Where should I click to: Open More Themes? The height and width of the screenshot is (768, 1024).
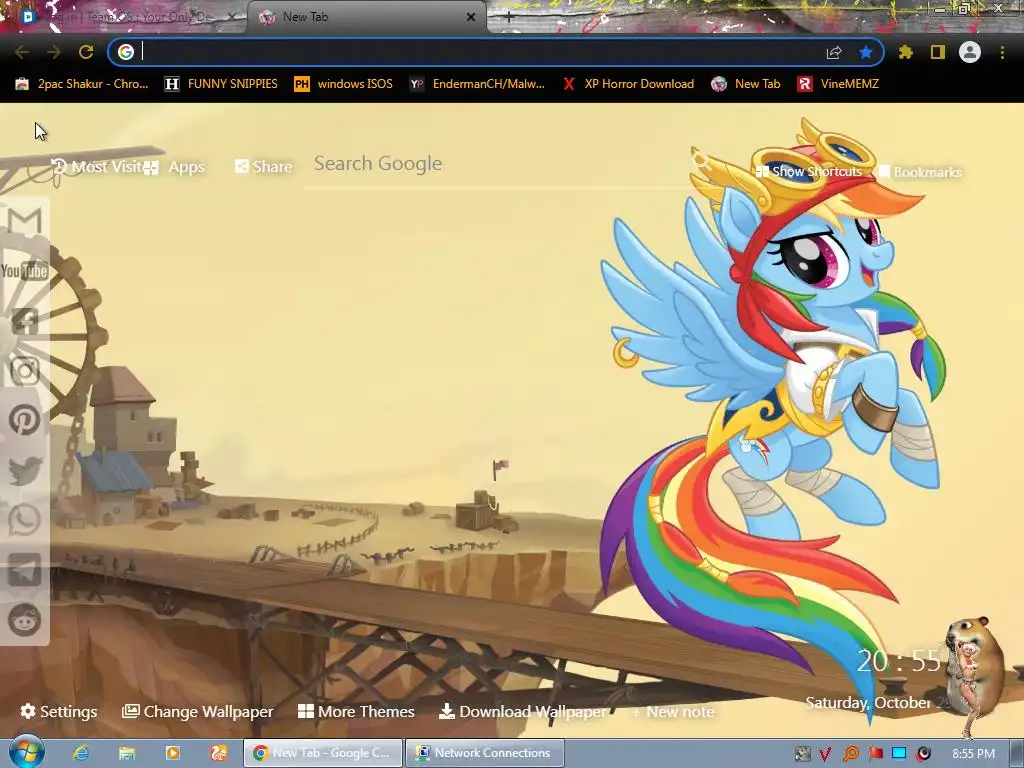coord(356,711)
